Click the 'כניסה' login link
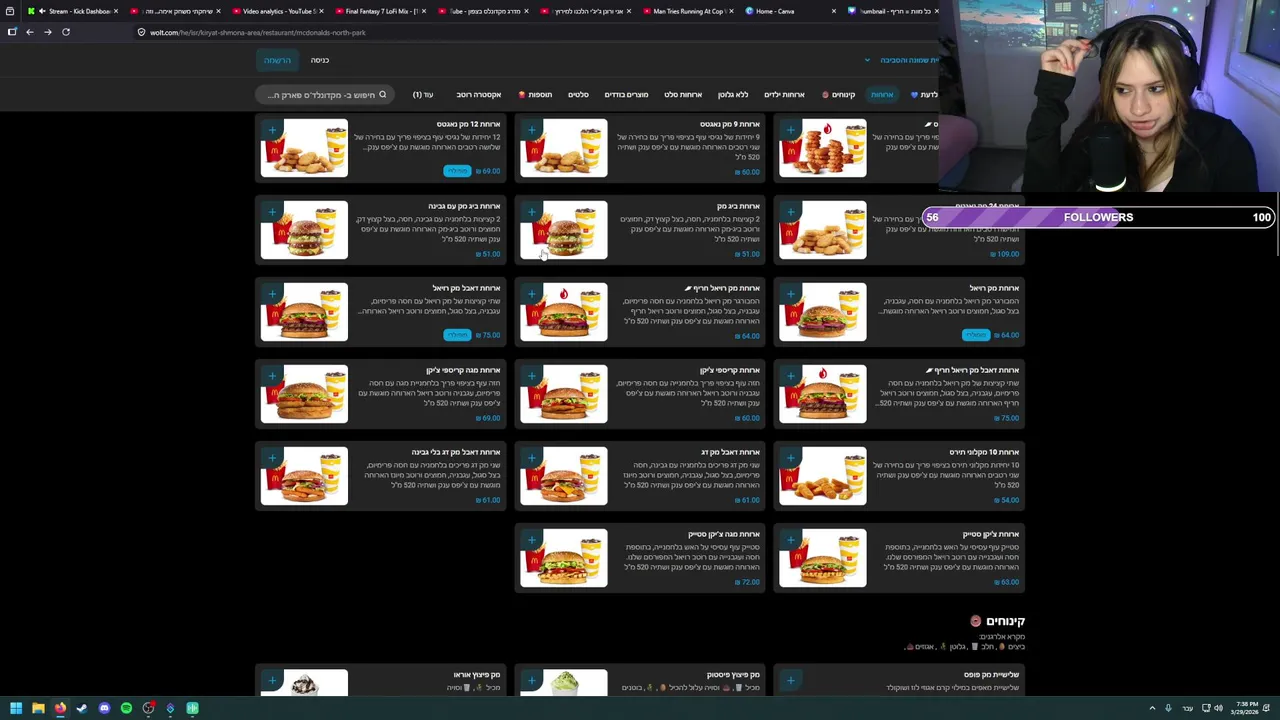This screenshot has height=720, width=1280. (x=320, y=60)
